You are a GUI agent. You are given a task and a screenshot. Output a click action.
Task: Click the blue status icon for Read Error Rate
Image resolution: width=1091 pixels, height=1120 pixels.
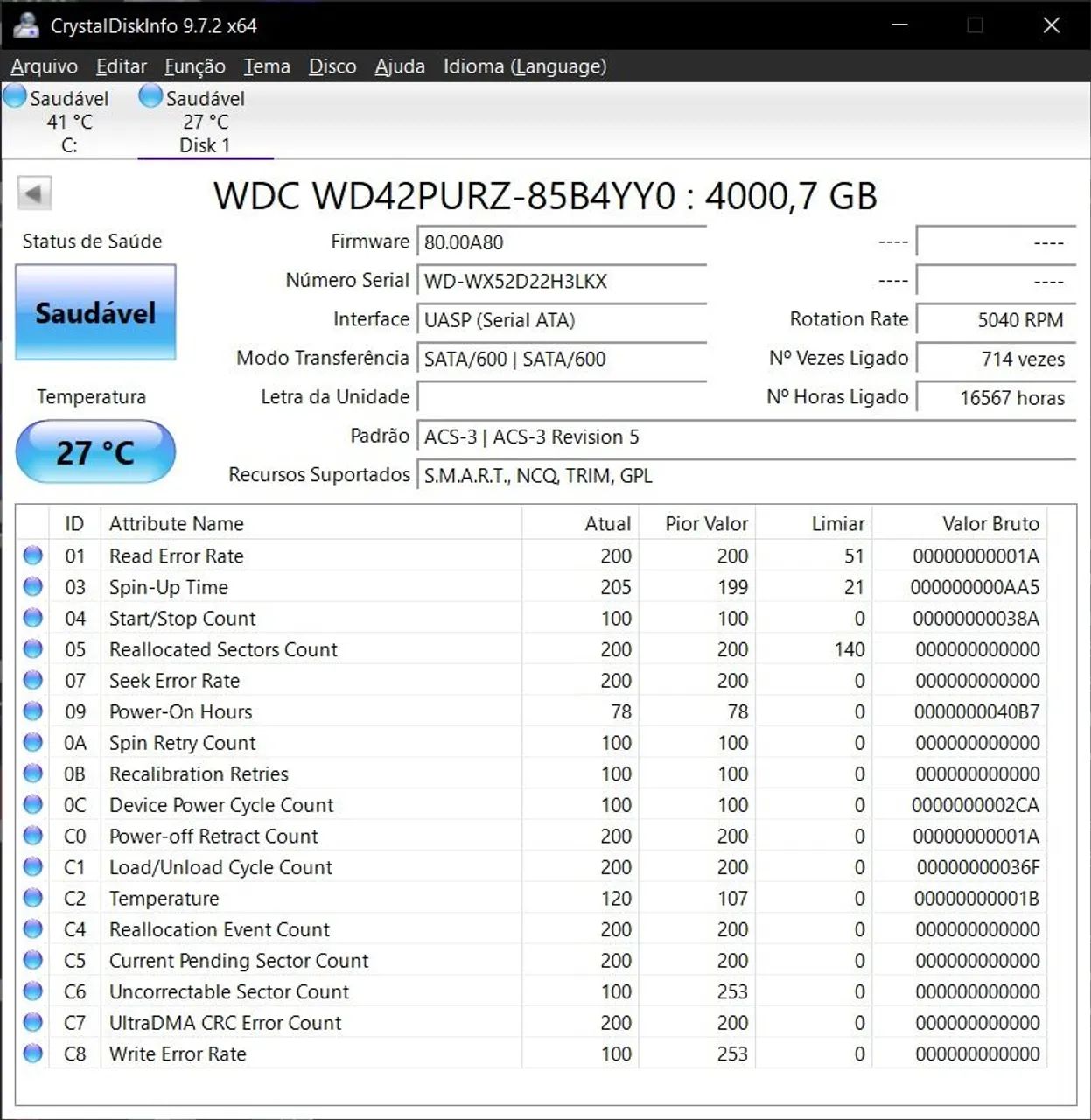[x=33, y=556]
